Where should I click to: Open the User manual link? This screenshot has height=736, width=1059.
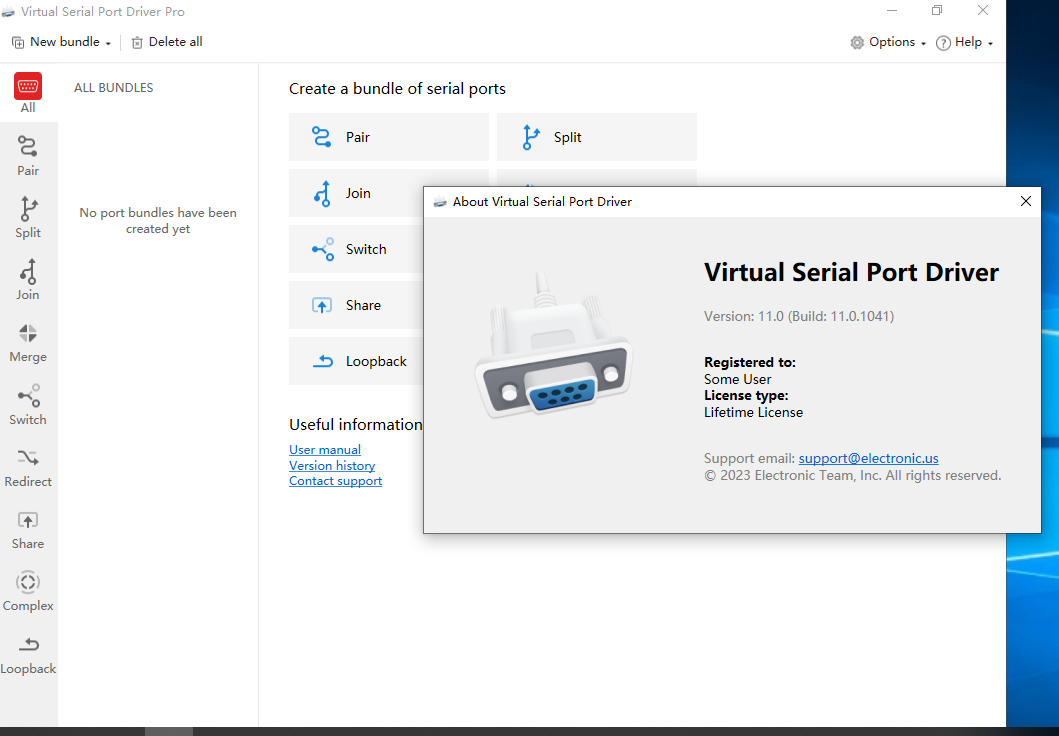click(x=324, y=449)
